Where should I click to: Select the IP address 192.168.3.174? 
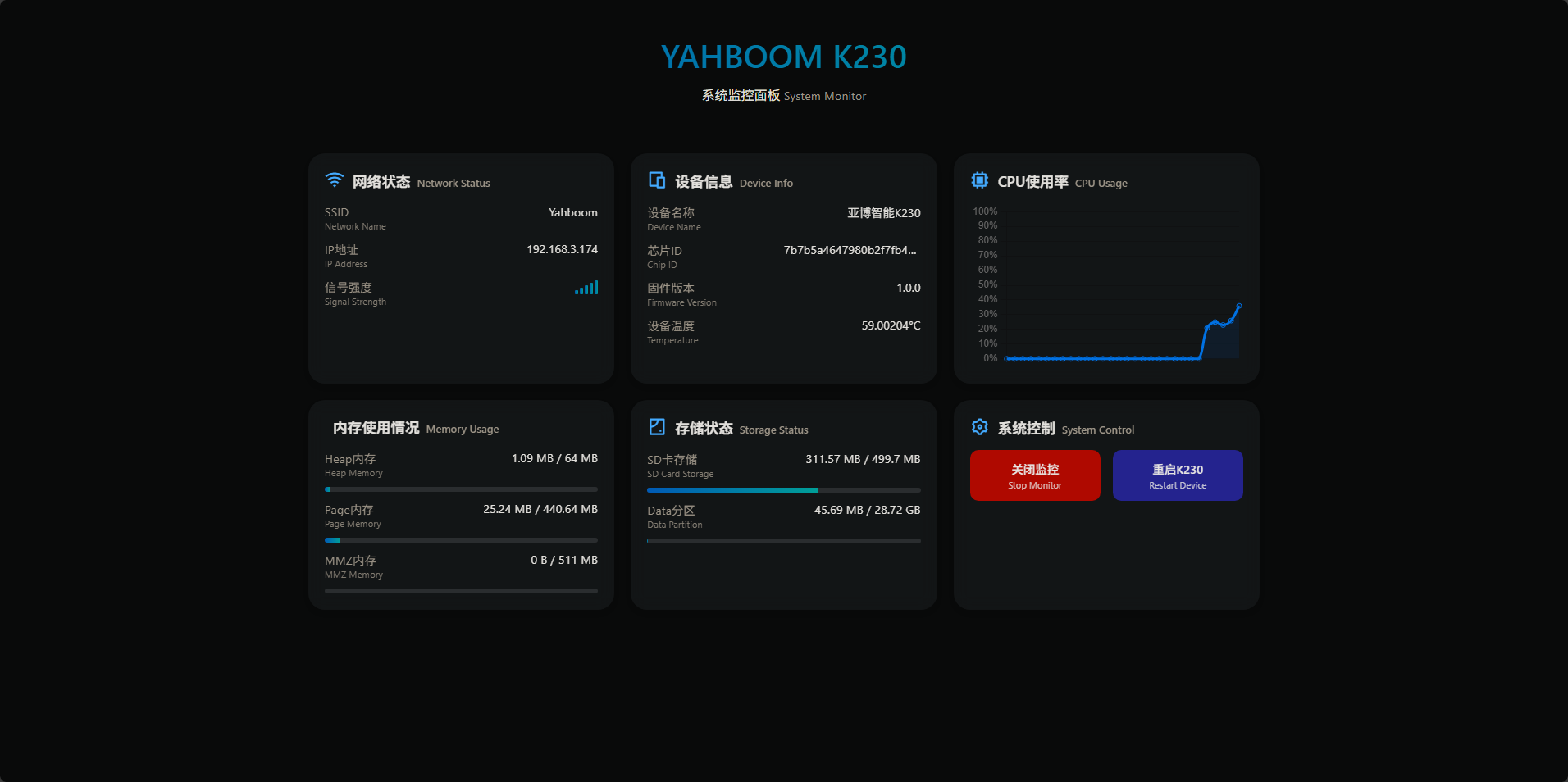[563, 249]
